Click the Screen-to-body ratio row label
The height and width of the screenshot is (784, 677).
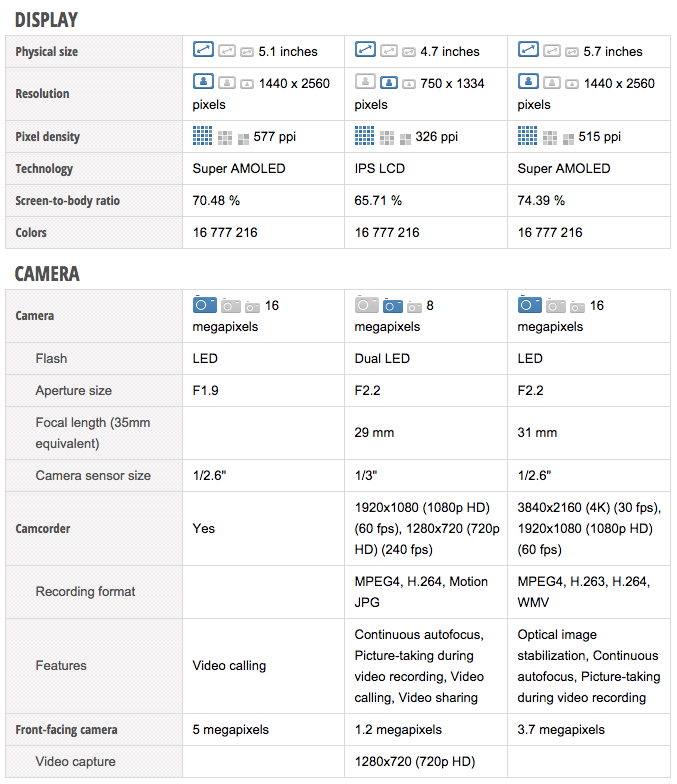pos(68,201)
